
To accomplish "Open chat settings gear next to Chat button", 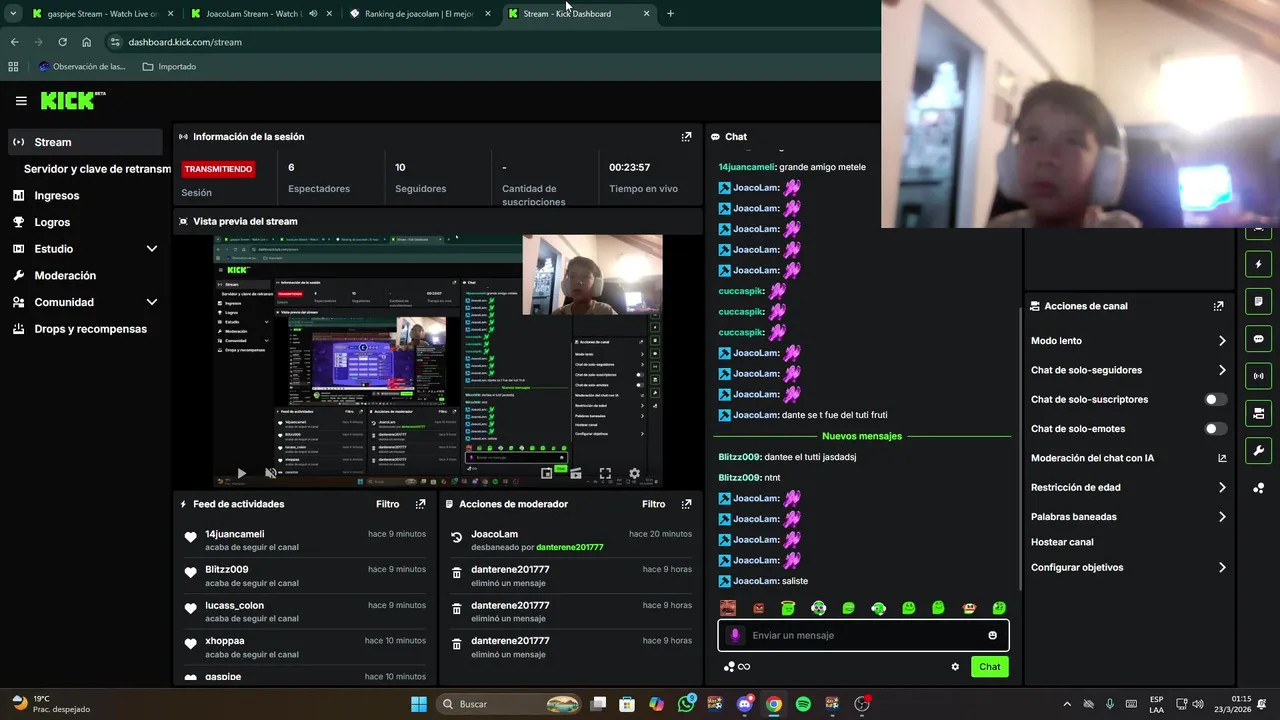I will [955, 667].
